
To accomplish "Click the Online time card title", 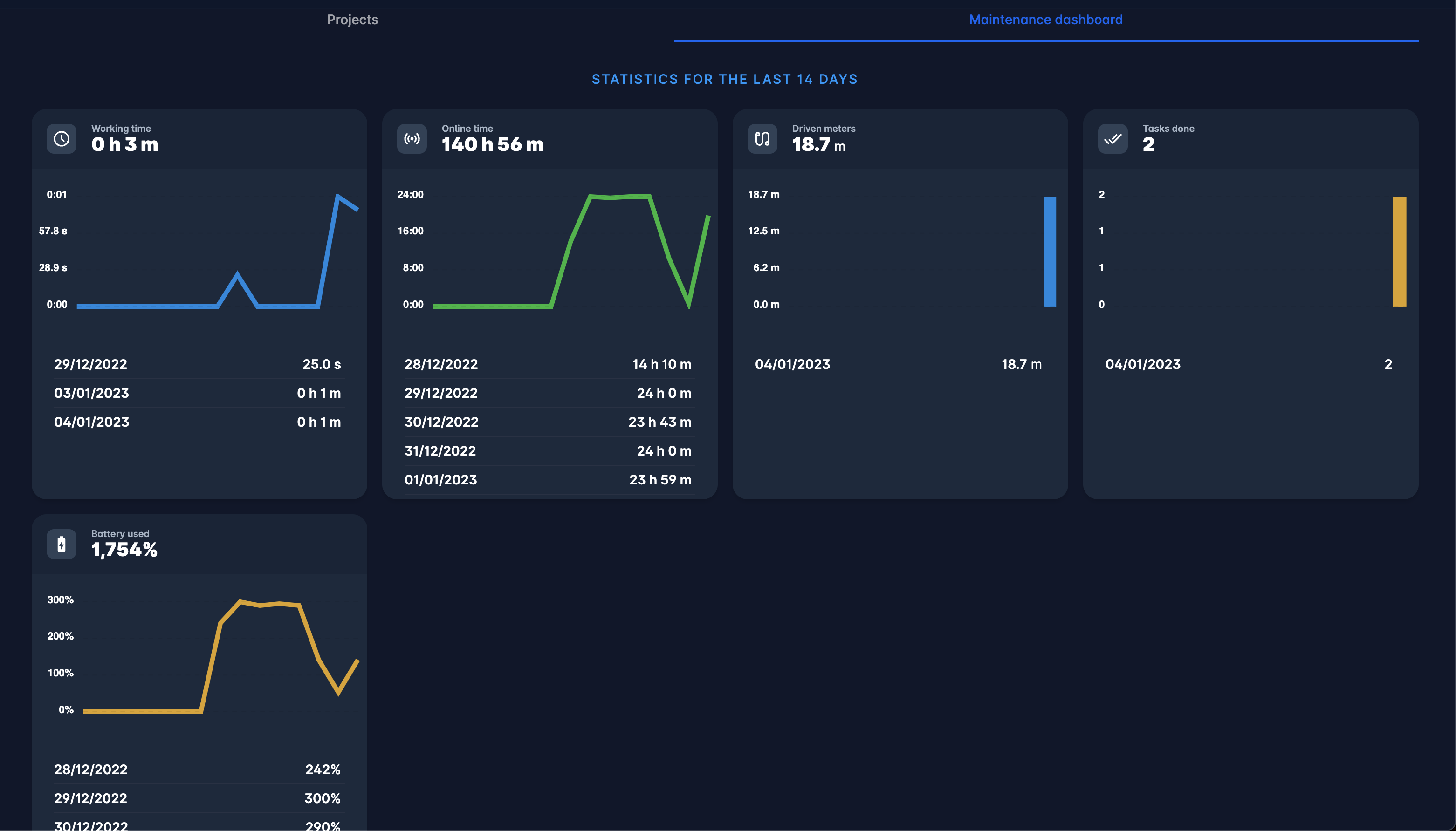I will point(467,129).
